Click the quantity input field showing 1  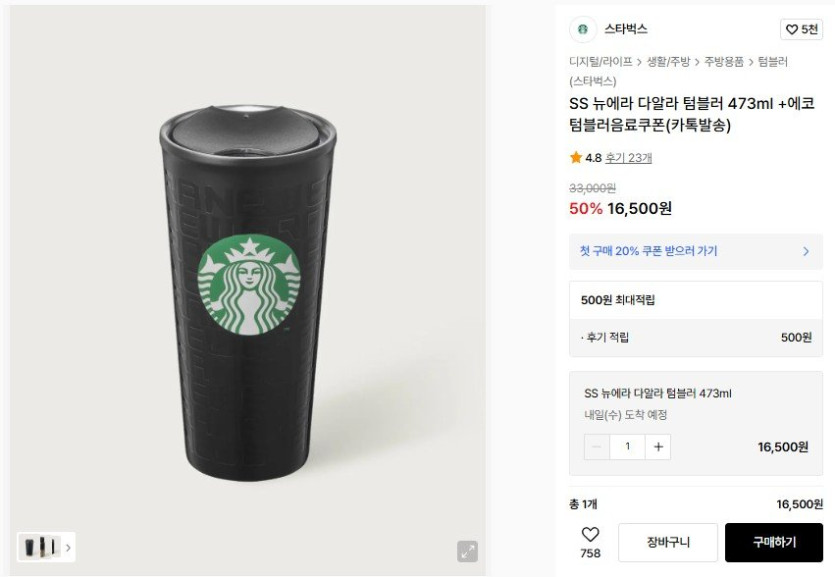tap(628, 447)
